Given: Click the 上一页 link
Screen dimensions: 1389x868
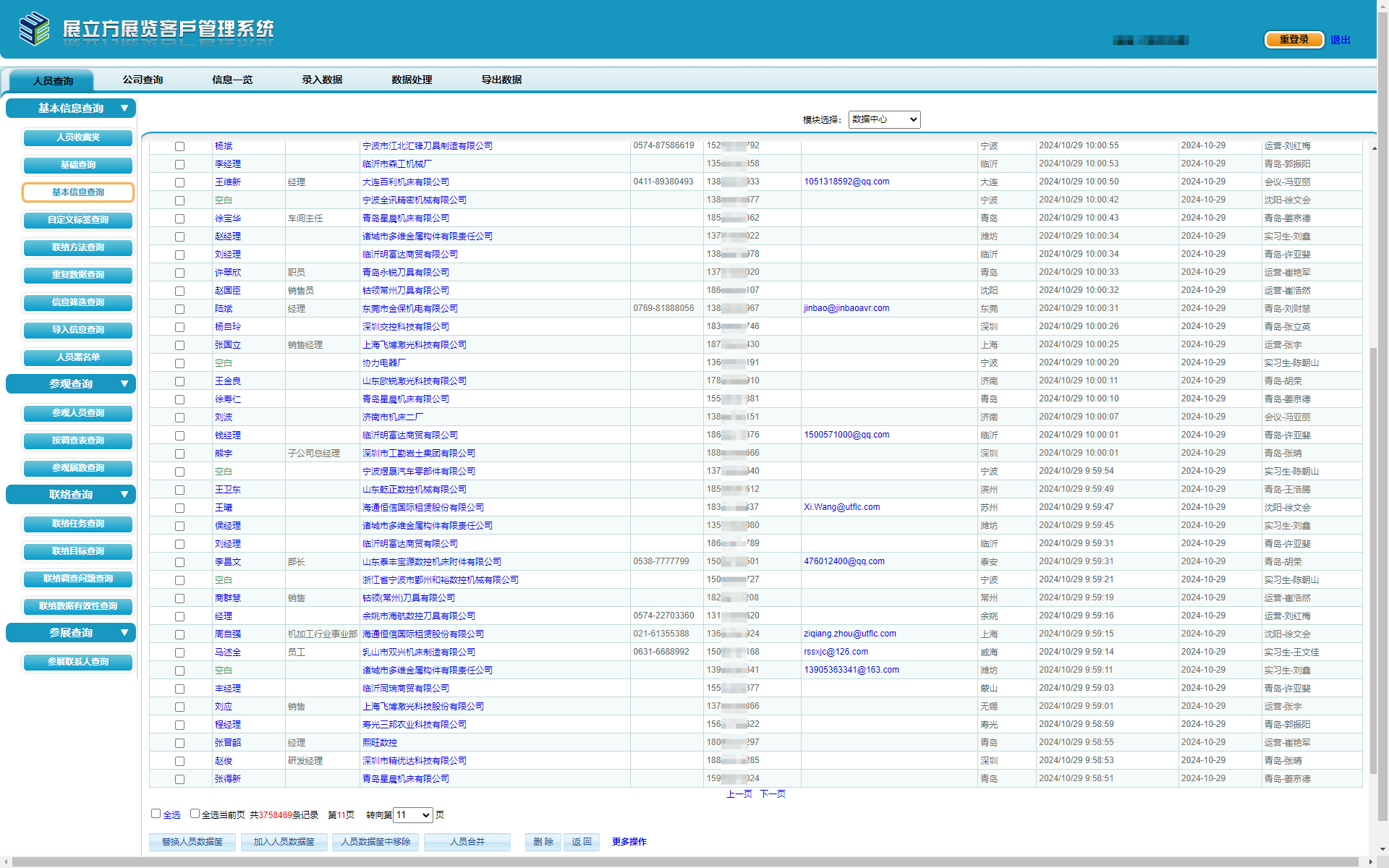Looking at the screenshot, I should click(739, 794).
